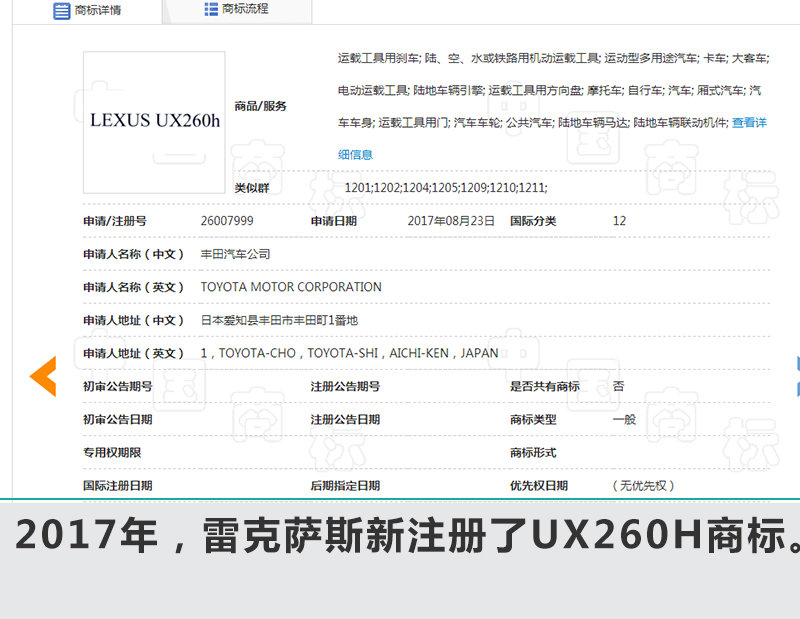The width and height of the screenshot is (800, 619).
Task: Click the 注册公告日期 label
Action: [x=345, y=419]
